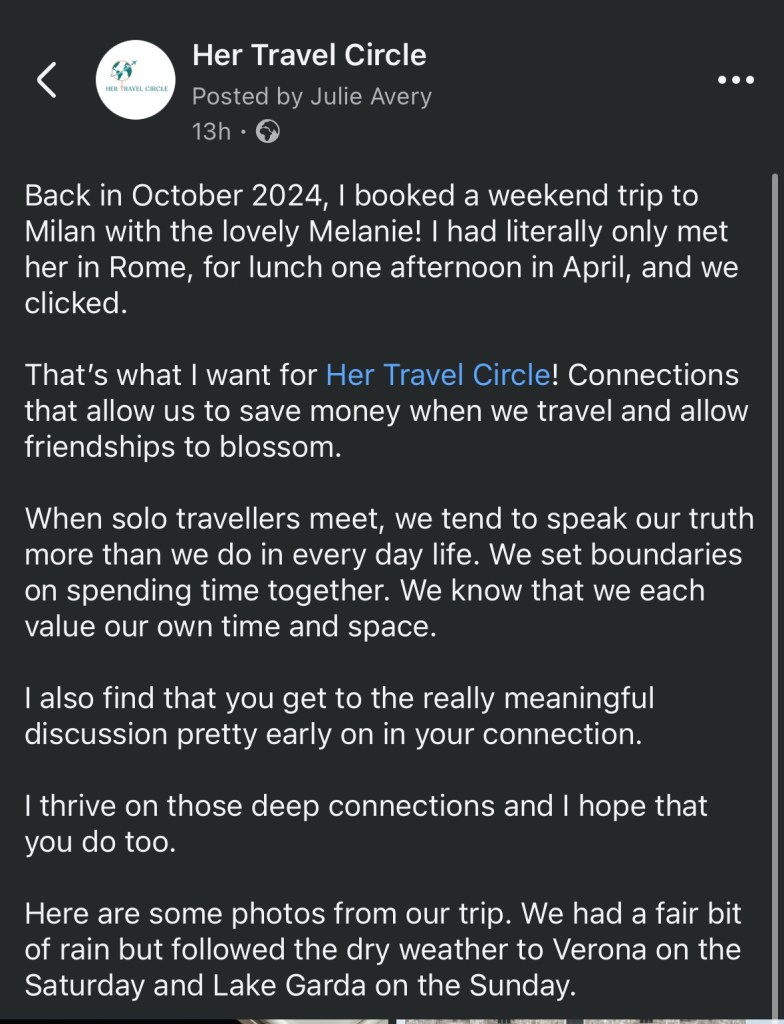Viewport: 784px width, 1024px height.
Task: Open the three-dot post options menu
Action: [x=735, y=80]
